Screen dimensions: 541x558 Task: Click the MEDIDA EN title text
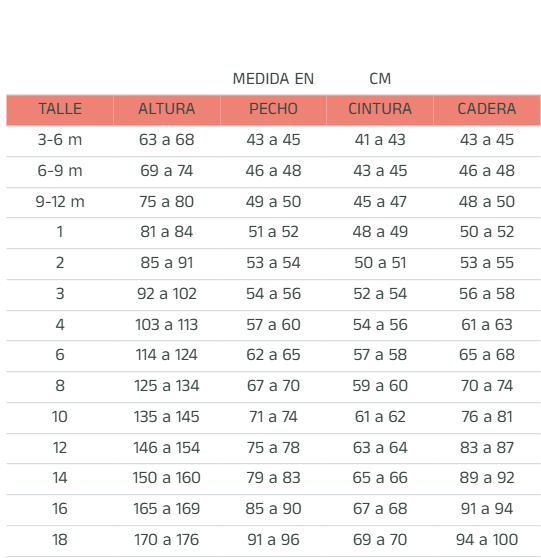coord(273,79)
